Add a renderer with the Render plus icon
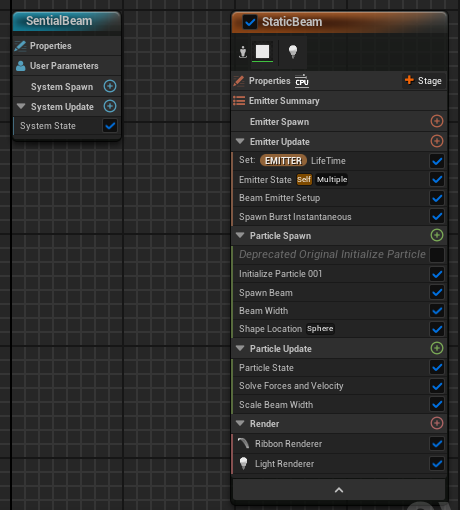Viewport: 460px width, 510px height. click(437, 423)
